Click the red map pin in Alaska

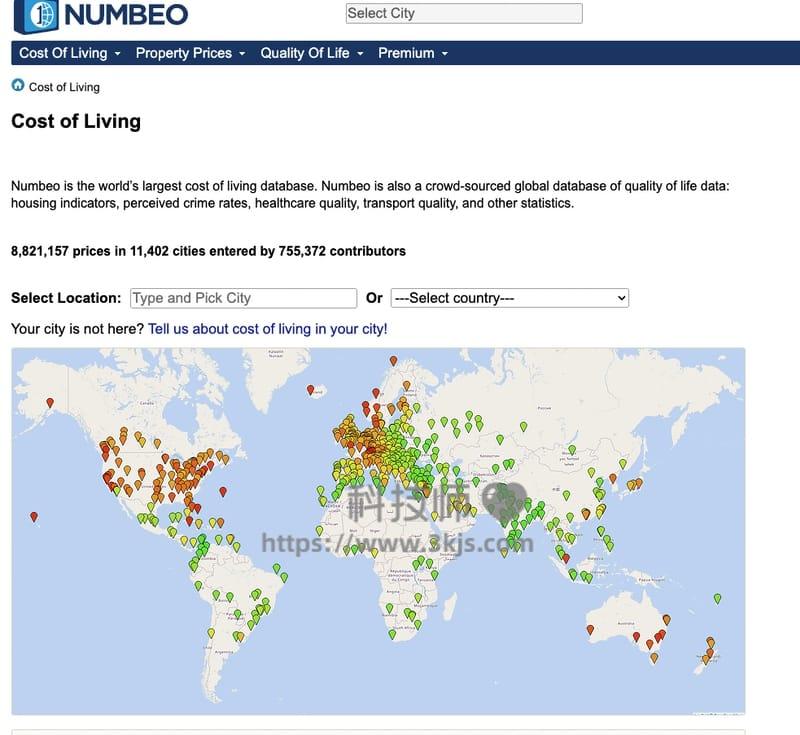(x=49, y=402)
